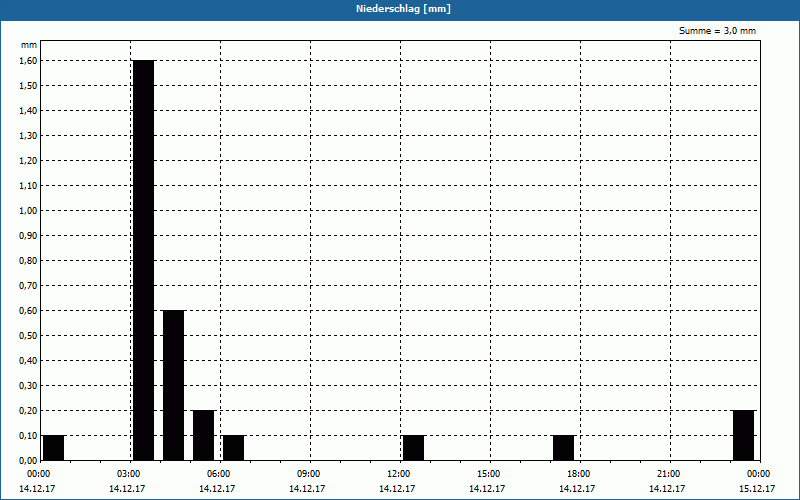The height and width of the screenshot is (500, 800).
Task: Click the Niederschlag [mm] chart title
Action: 403,9
